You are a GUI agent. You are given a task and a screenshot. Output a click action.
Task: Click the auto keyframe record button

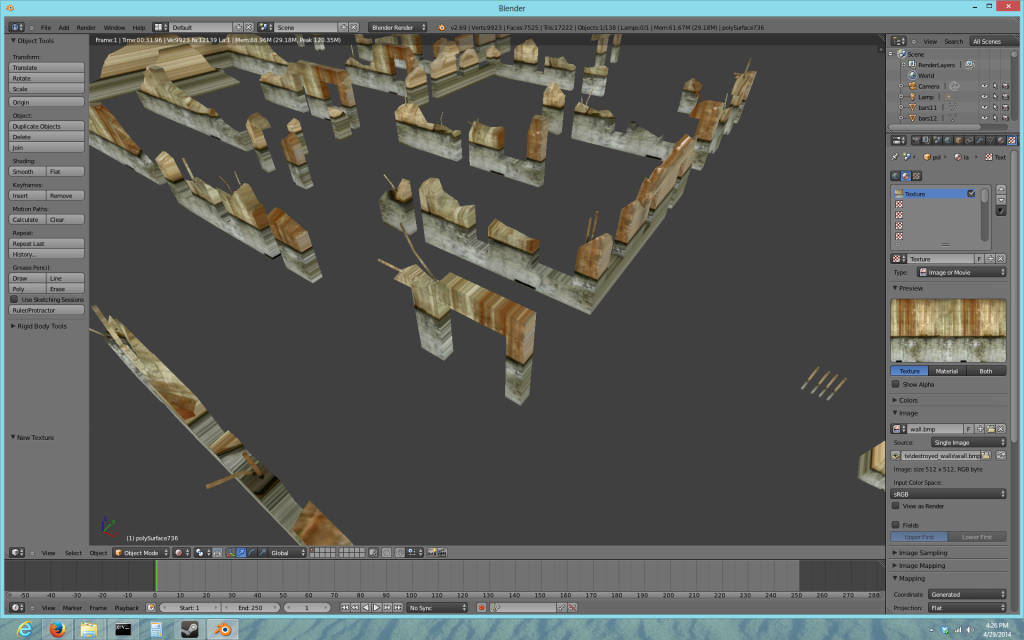pyautogui.click(x=481, y=607)
